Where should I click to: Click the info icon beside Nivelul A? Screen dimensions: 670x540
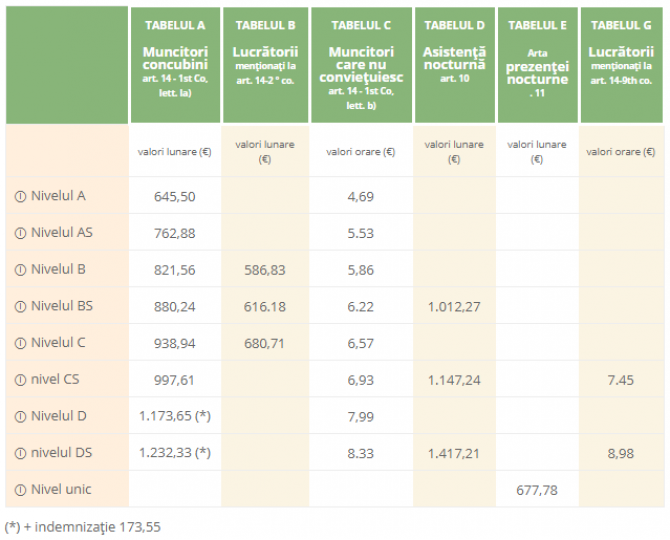pyautogui.click(x=20, y=196)
